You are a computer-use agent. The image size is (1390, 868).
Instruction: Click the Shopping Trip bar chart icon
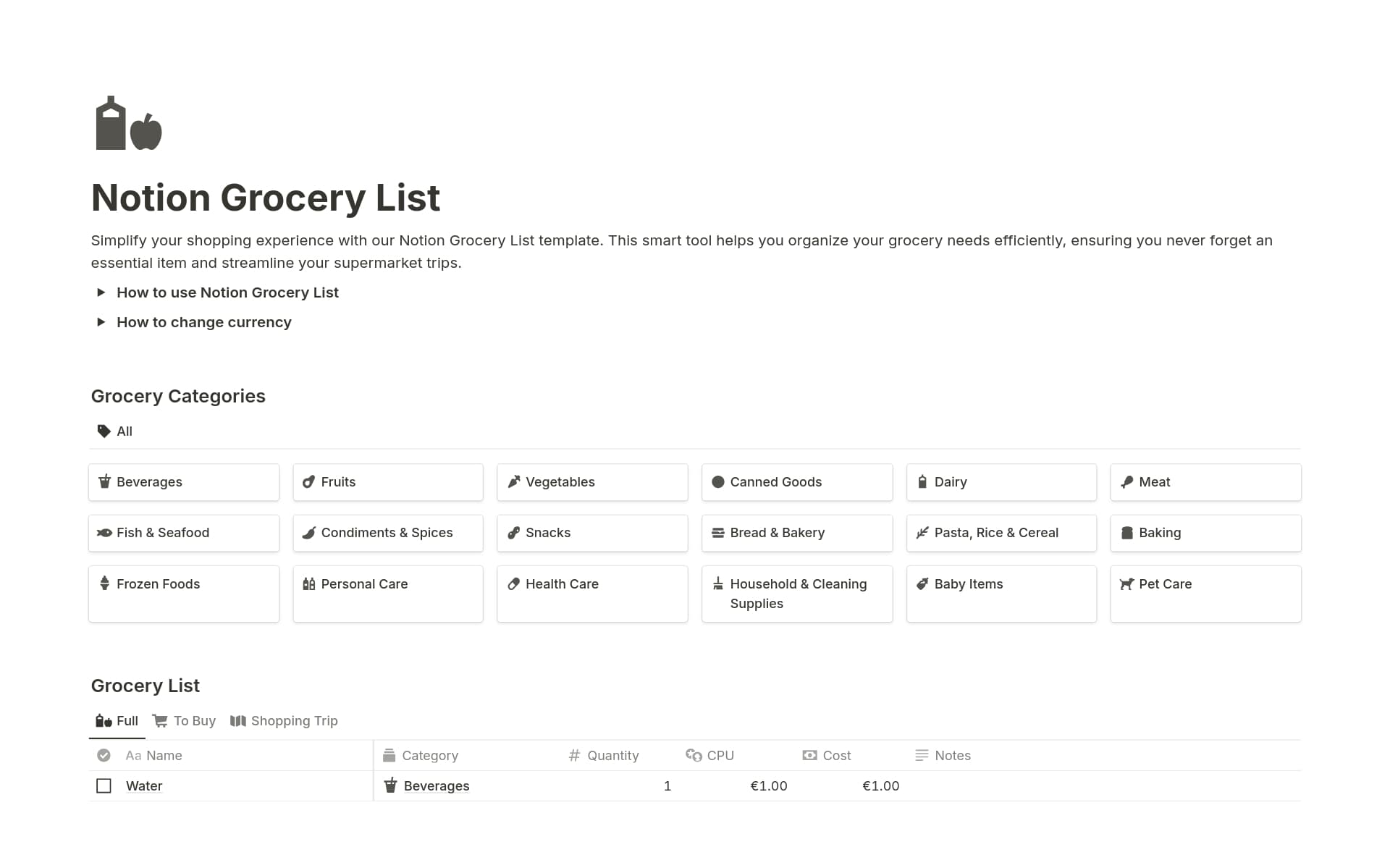[x=238, y=720]
